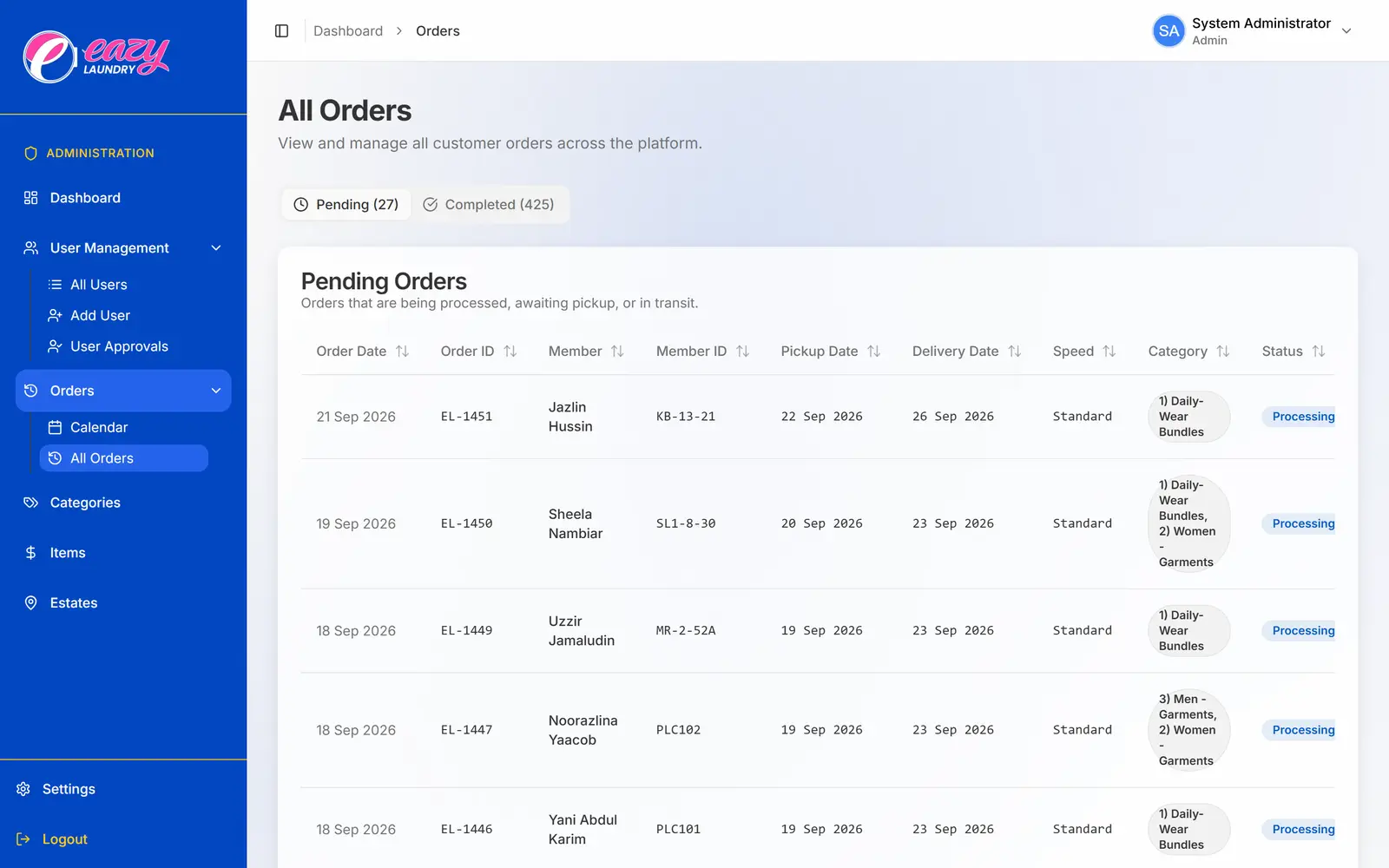
Task: Click Processing status for EL-1450
Action: pyautogui.click(x=1299, y=524)
